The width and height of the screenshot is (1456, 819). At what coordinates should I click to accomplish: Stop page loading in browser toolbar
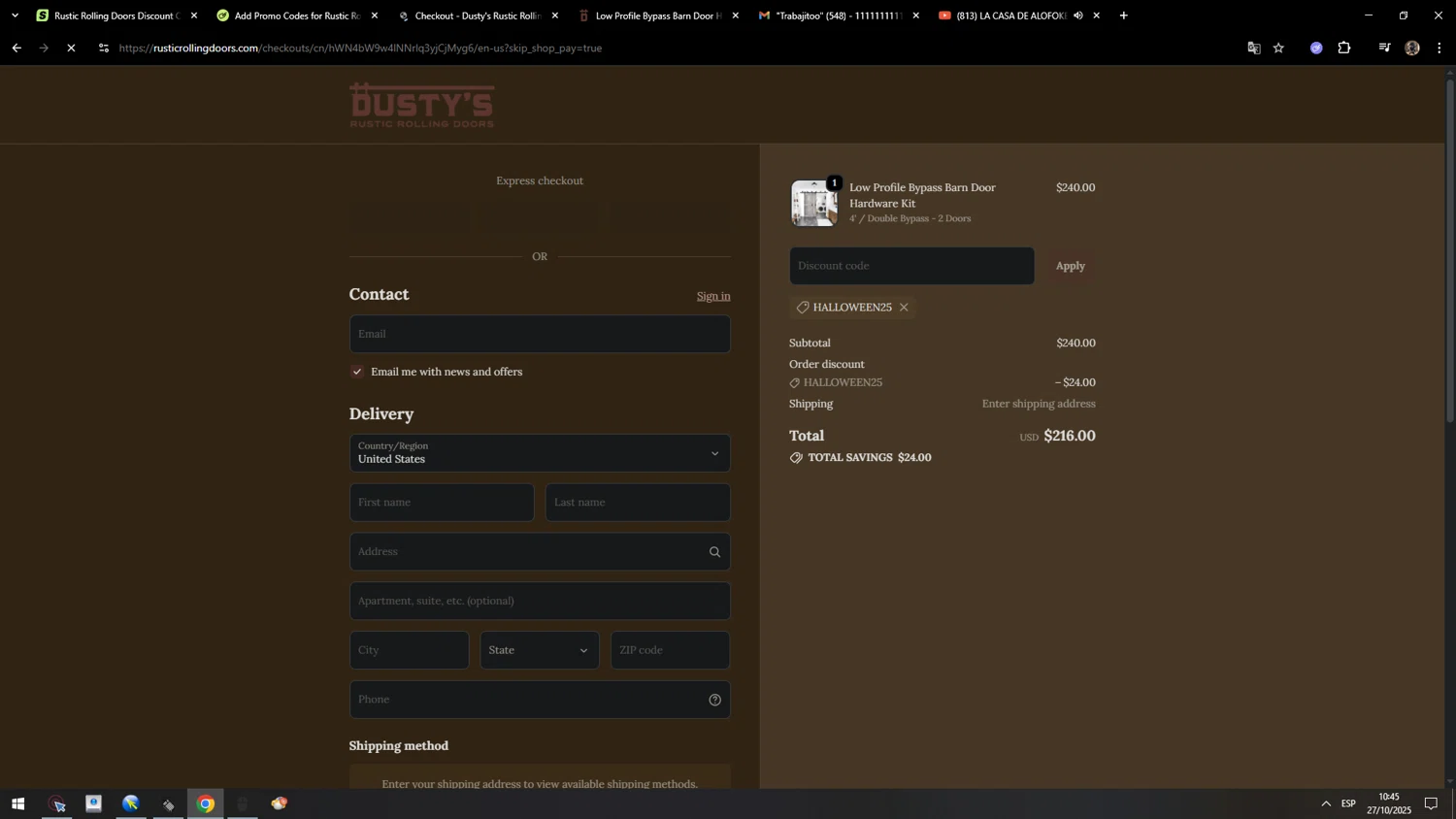coord(71,48)
